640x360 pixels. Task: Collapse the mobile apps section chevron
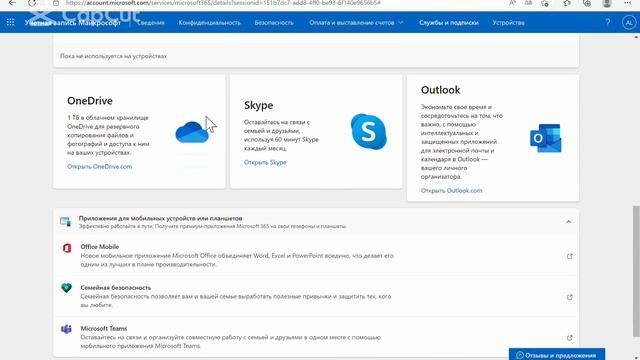[568, 222]
